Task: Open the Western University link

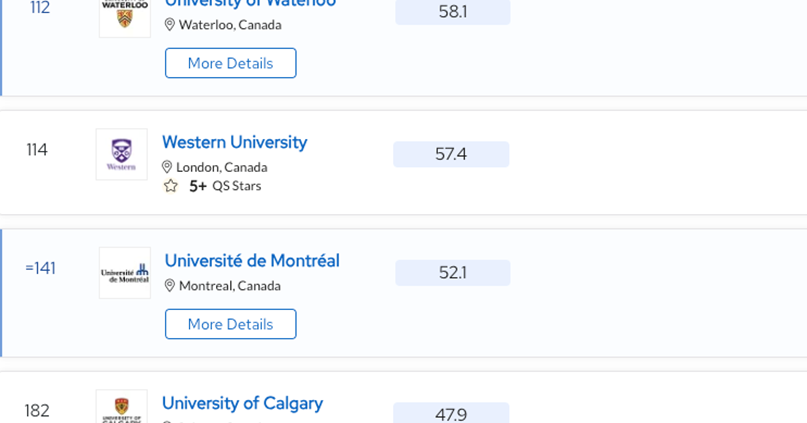Action: point(235,142)
